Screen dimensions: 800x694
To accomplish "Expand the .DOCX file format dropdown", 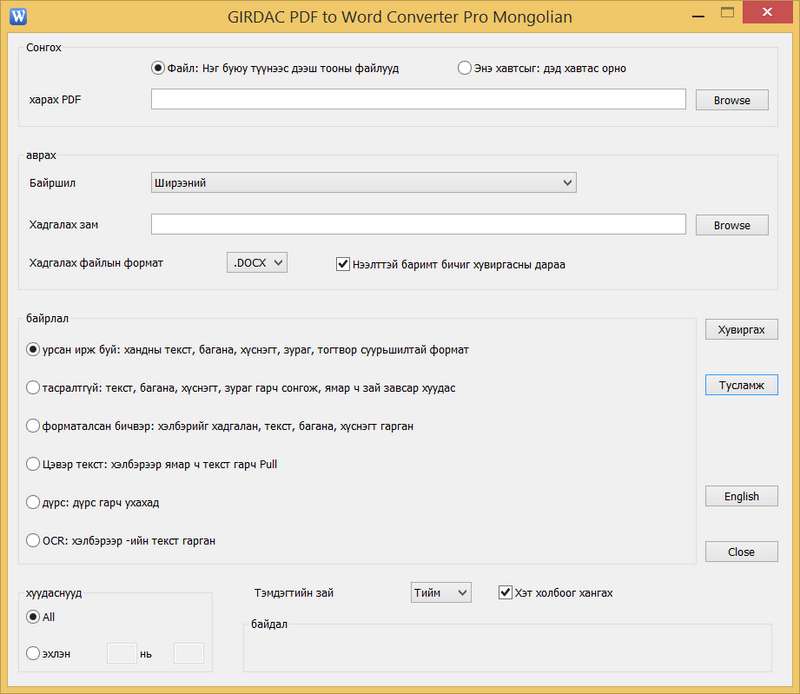I will (257, 263).
